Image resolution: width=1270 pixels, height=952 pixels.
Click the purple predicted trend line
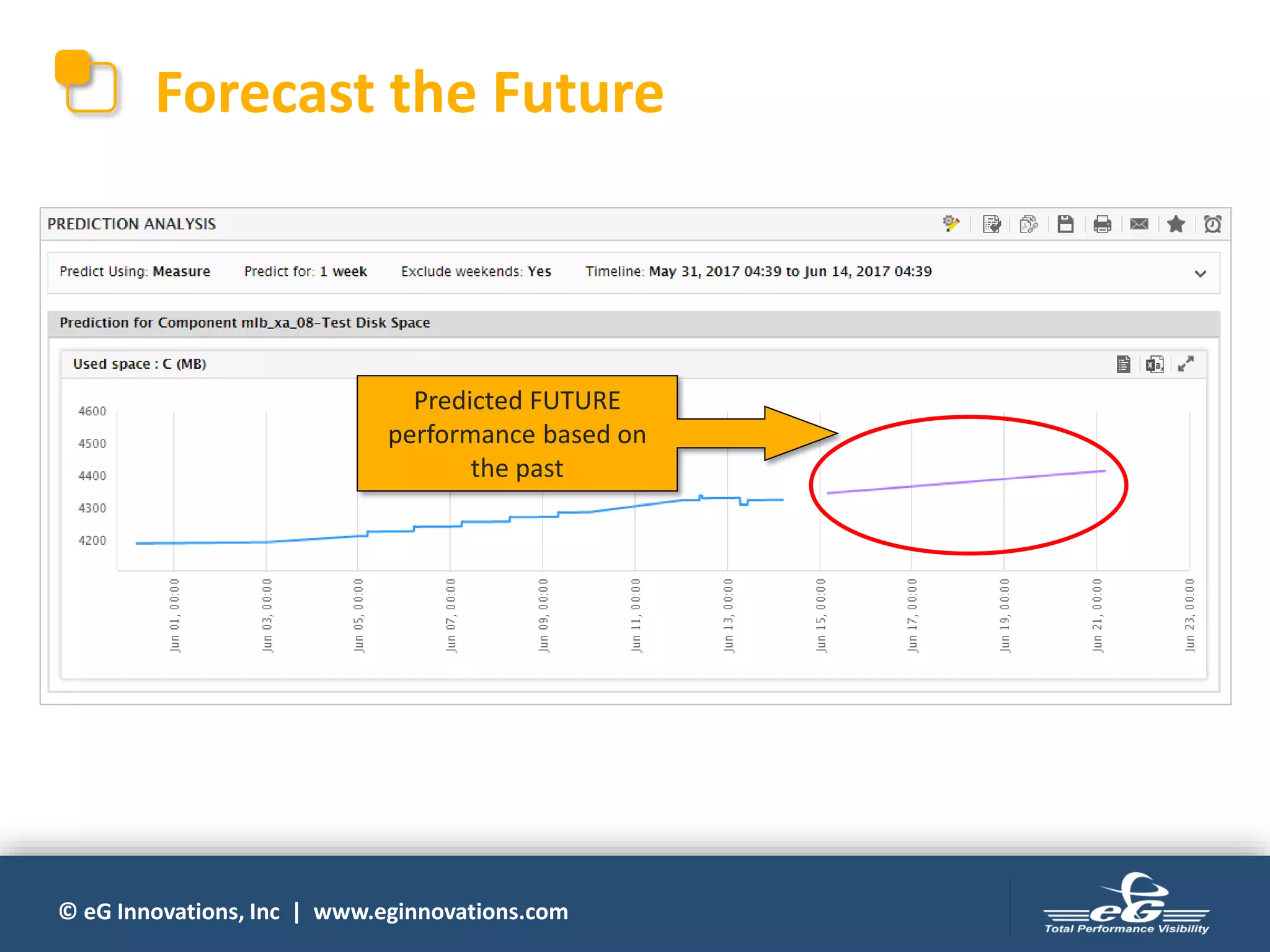tap(966, 482)
